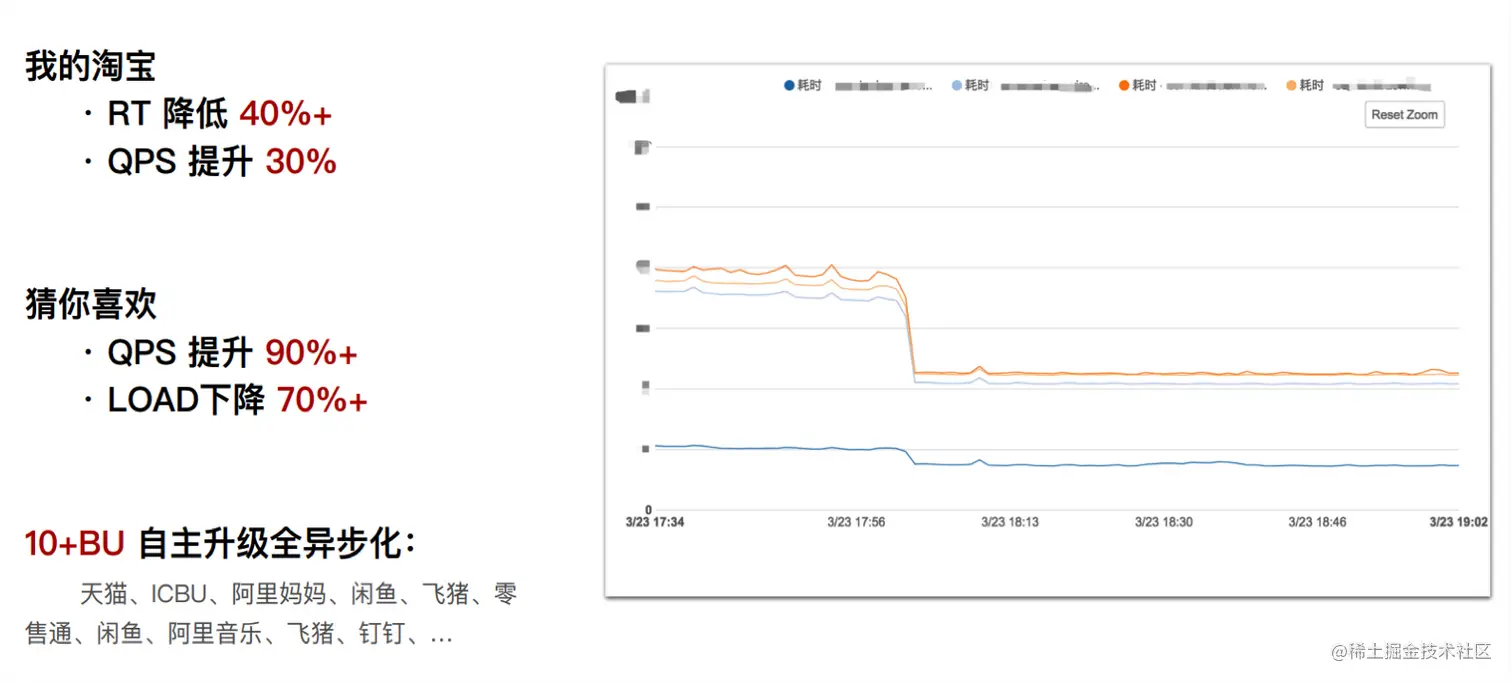Click the LOAD下降 70%+ bullet

click(x=226, y=400)
